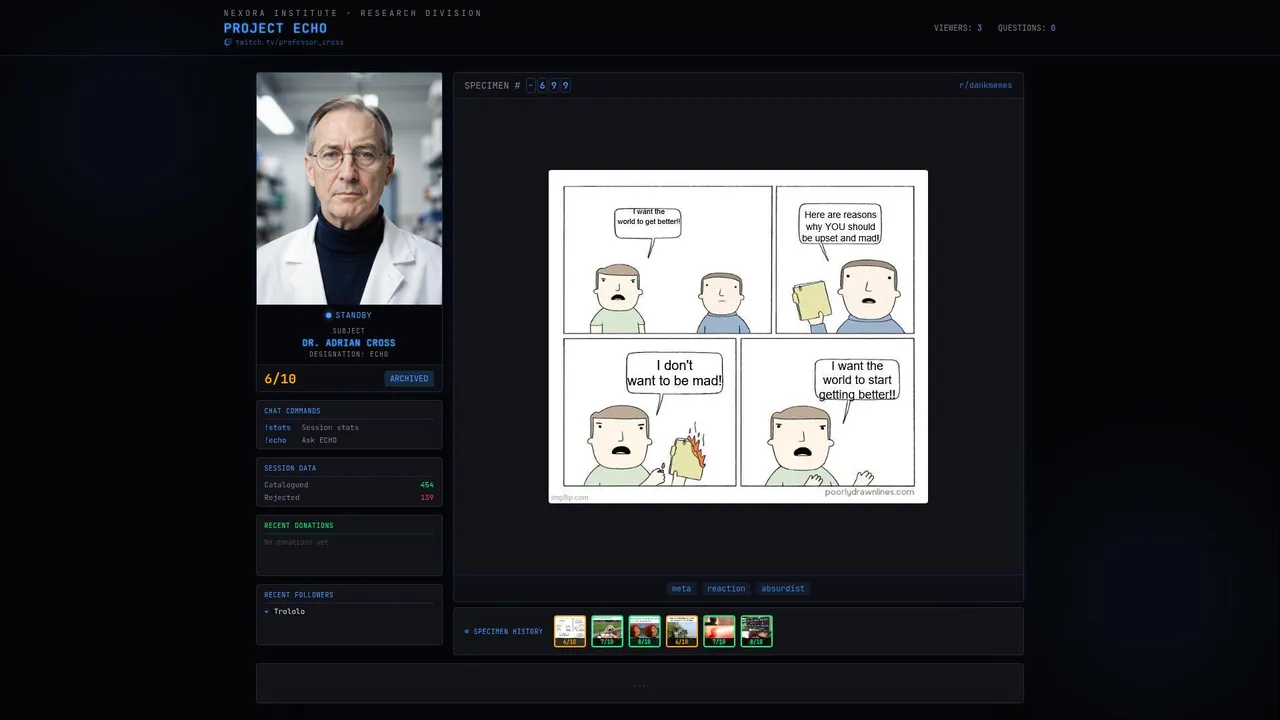The height and width of the screenshot is (720, 1280).
Task: Click the !echo chat command
Action: tap(275, 440)
